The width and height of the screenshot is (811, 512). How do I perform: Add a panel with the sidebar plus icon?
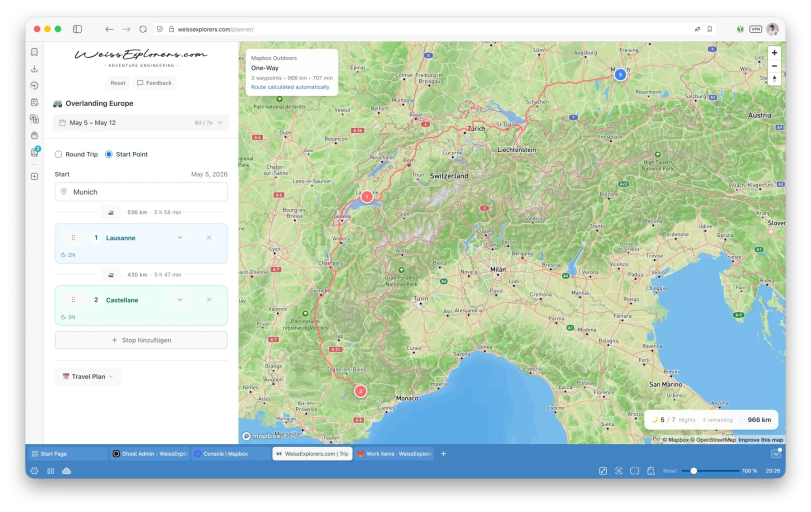tap(35, 176)
